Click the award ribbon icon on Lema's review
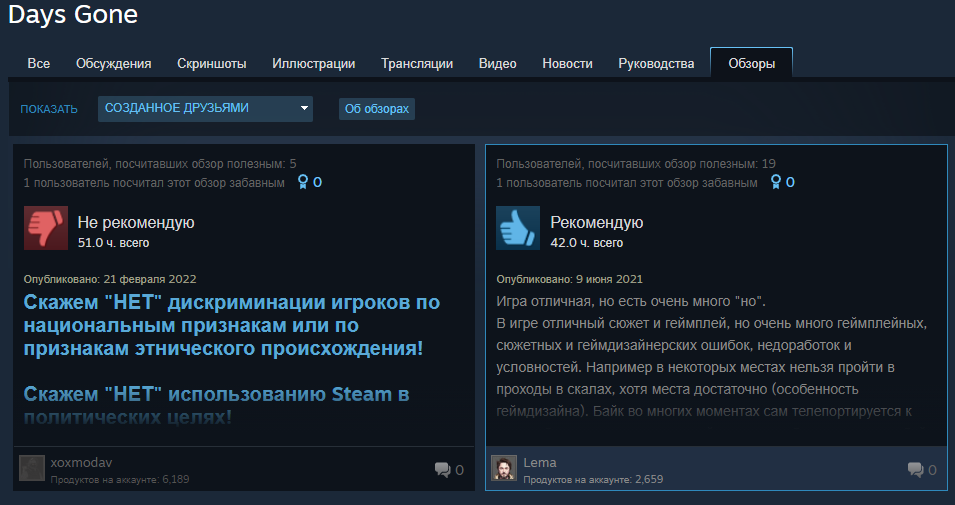The height and width of the screenshot is (505, 955). (775, 182)
